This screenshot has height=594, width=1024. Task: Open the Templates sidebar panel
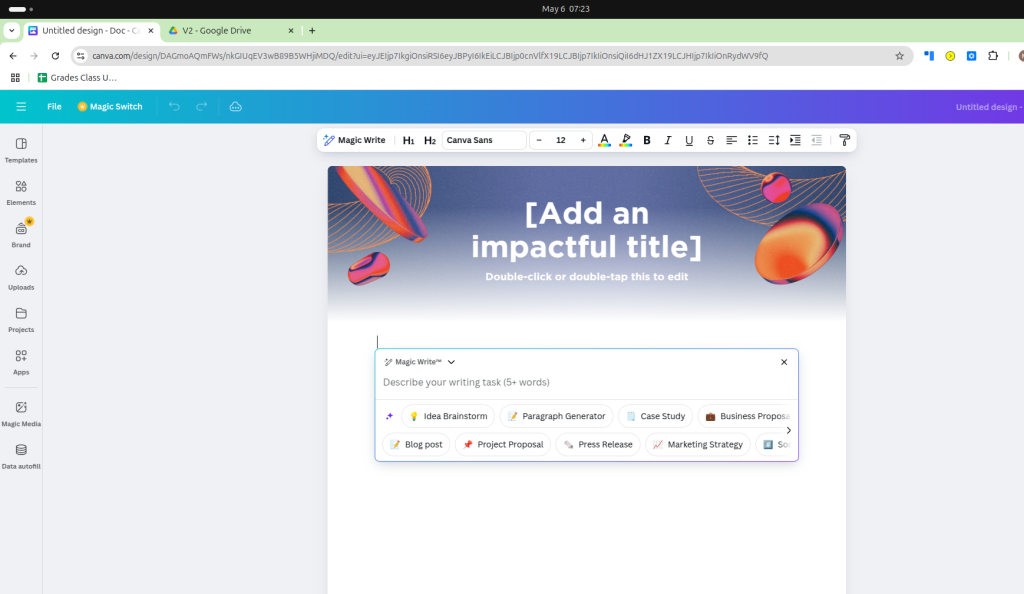[x=21, y=150]
